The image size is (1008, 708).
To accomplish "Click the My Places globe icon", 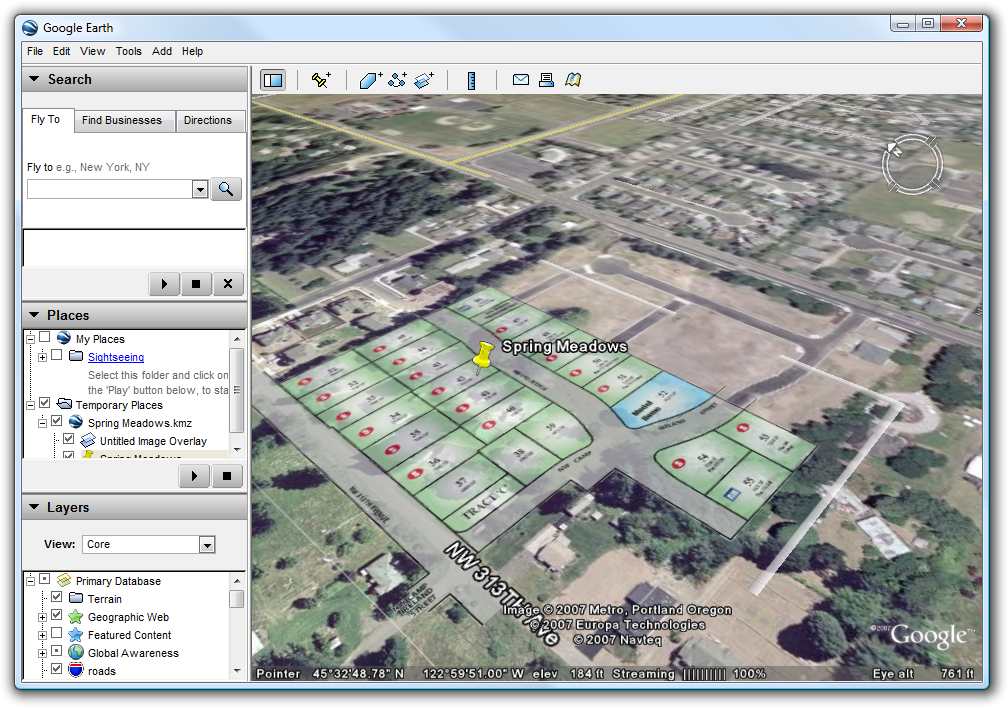I will tap(64, 338).
